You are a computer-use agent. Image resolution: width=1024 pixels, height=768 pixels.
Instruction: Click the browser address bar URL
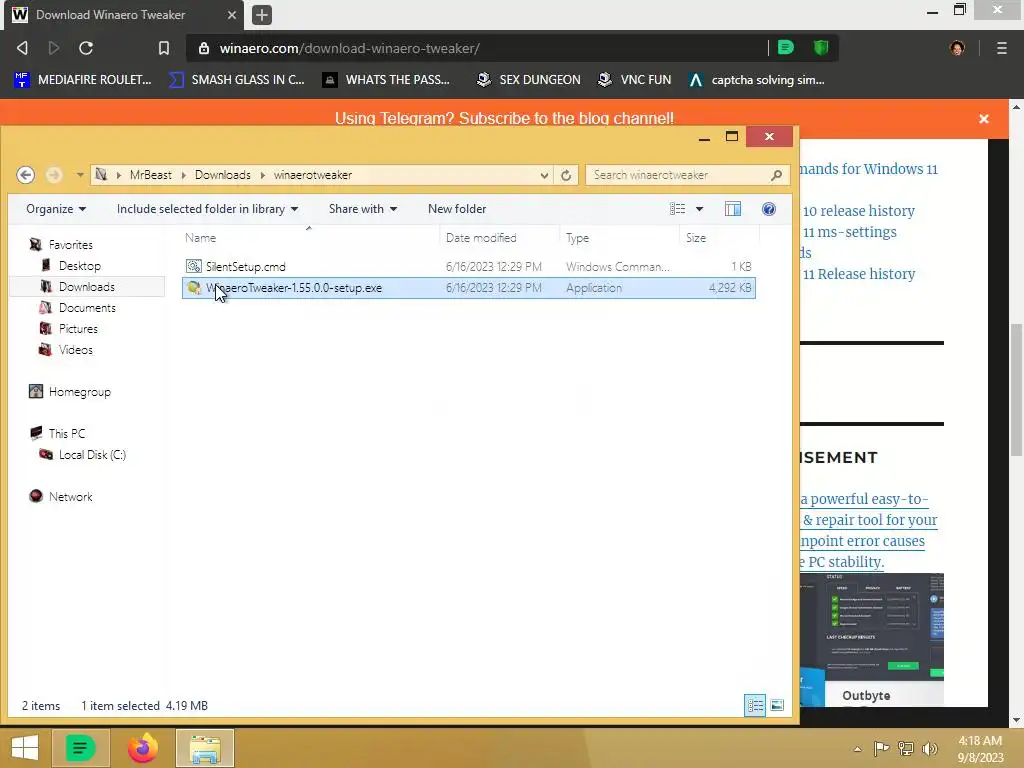[350, 48]
